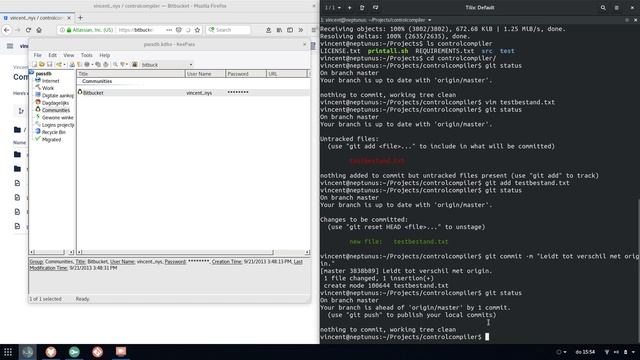Click New database icon in KeePass toolbar
The width and height of the screenshot is (640, 360).
point(34,64)
